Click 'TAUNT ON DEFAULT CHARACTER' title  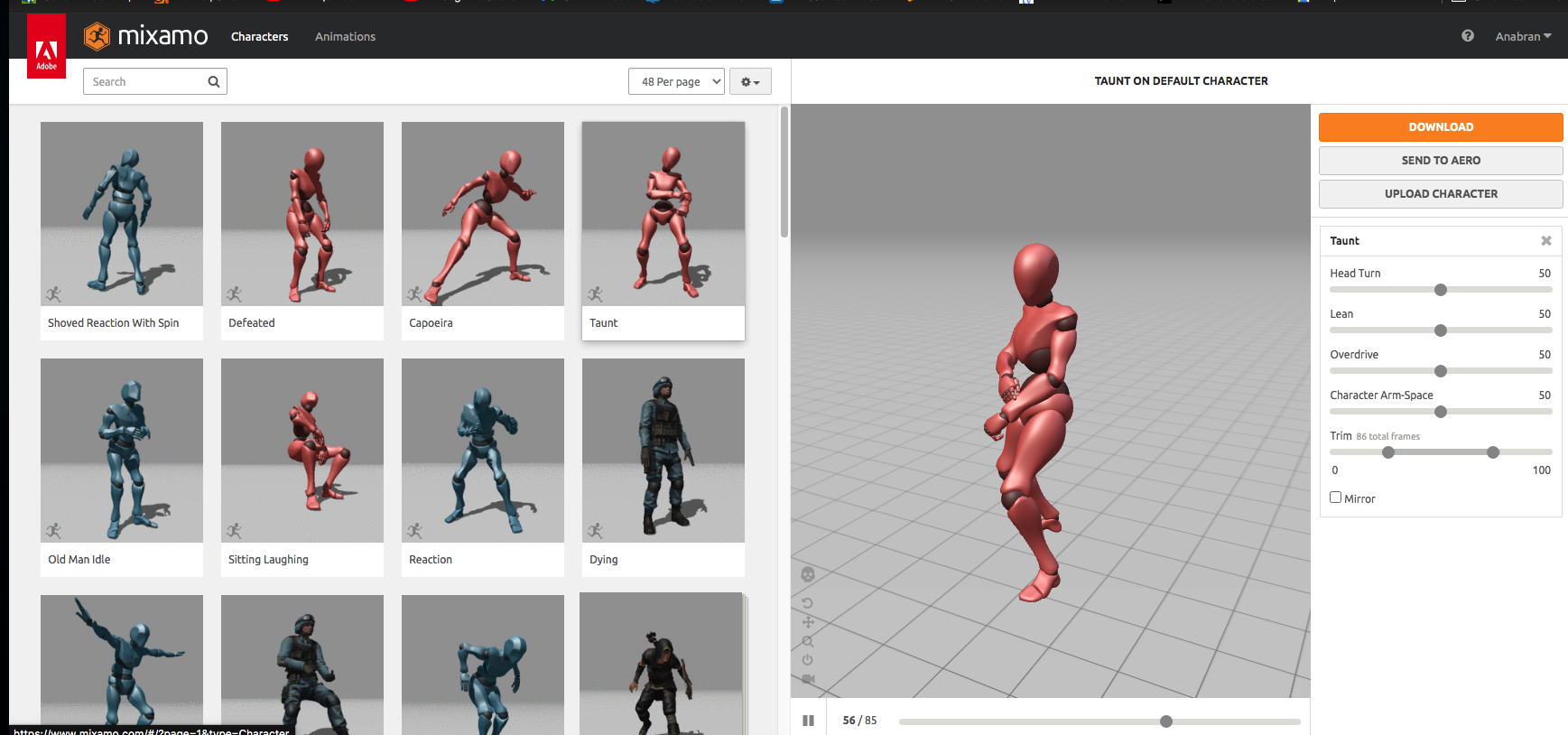[1181, 81]
